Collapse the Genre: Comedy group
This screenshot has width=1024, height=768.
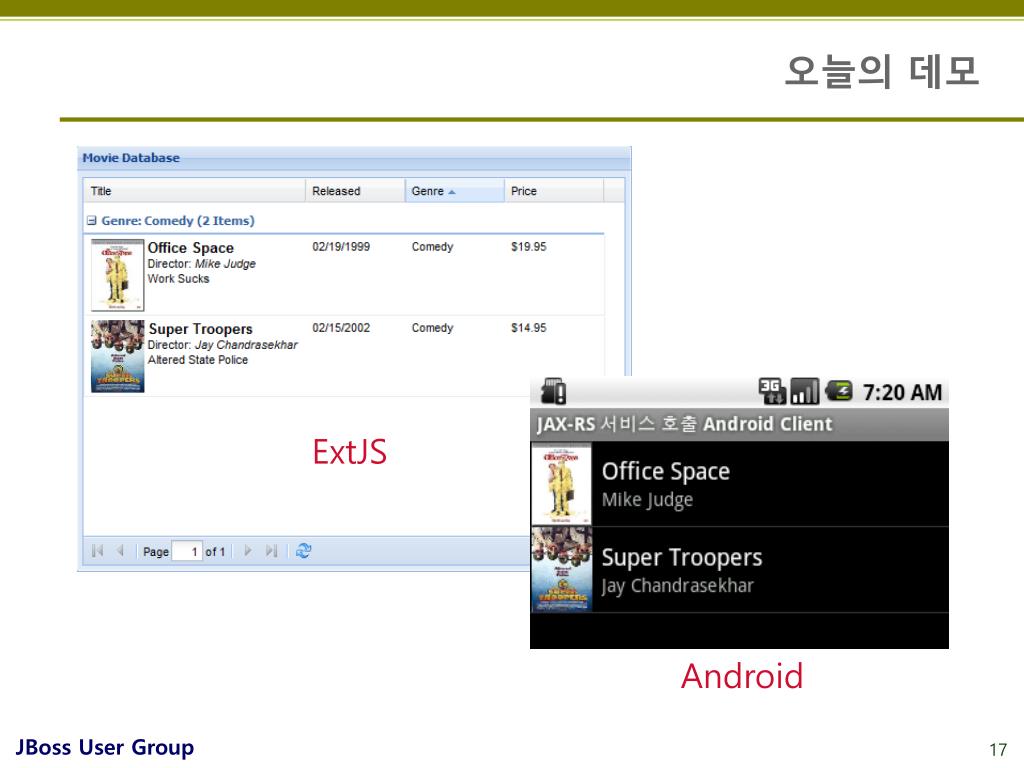[x=92, y=221]
